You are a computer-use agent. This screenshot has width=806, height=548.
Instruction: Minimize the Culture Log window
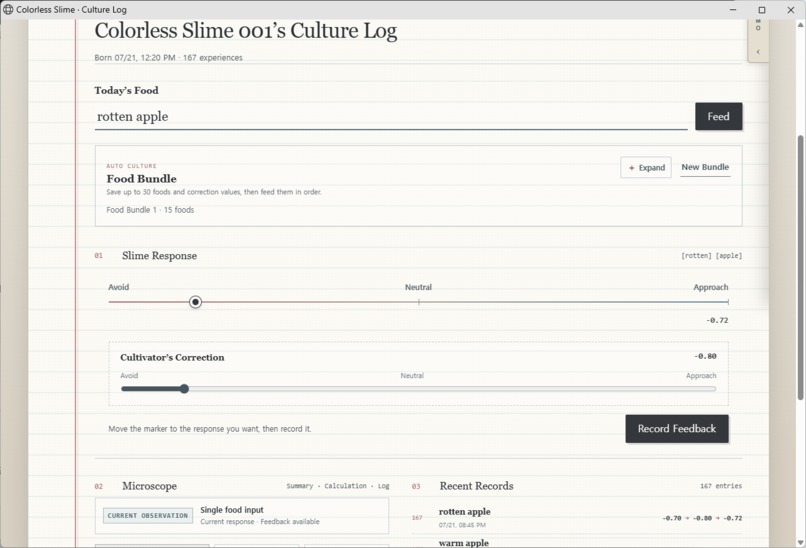[733, 10]
